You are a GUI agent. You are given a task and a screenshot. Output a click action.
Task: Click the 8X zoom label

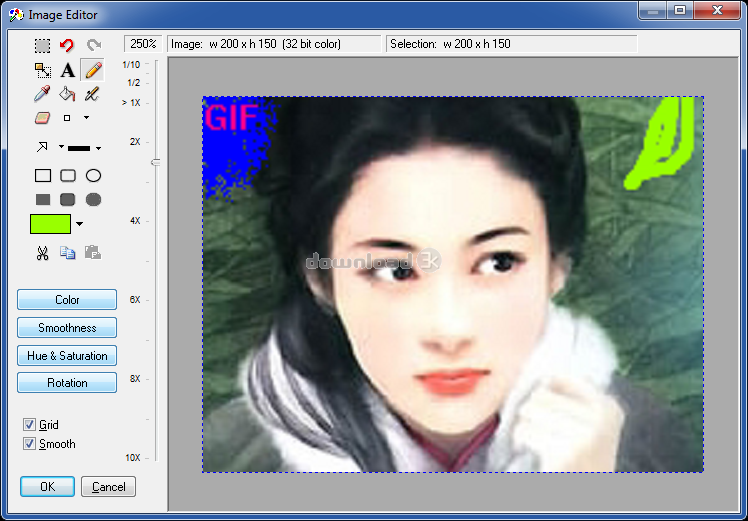[135, 379]
